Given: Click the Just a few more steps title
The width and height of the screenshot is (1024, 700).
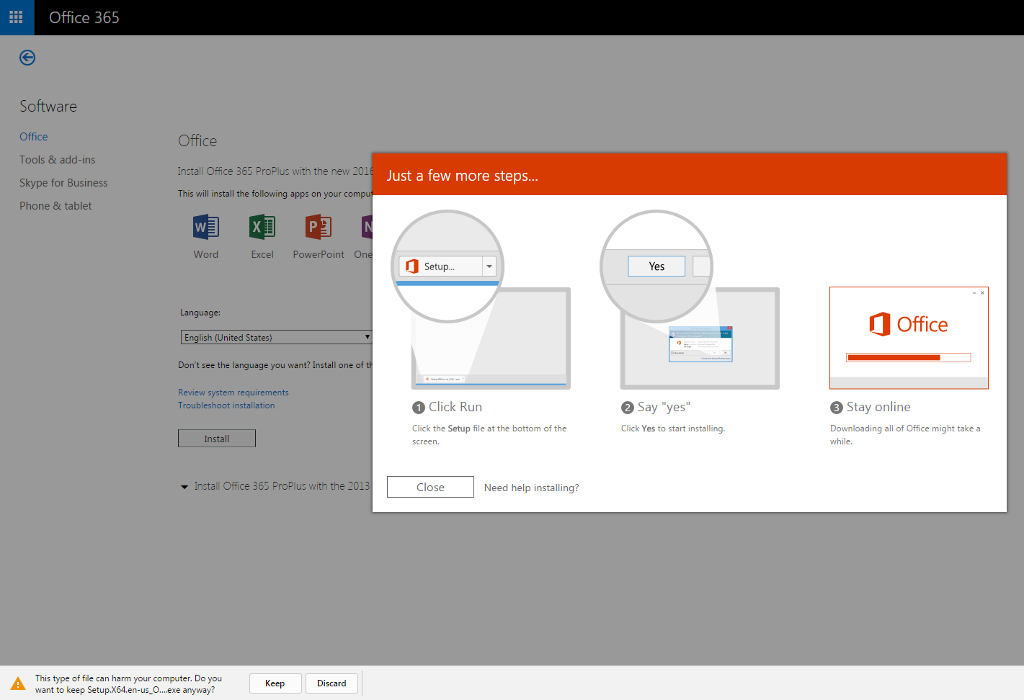Looking at the screenshot, I should click(462, 176).
